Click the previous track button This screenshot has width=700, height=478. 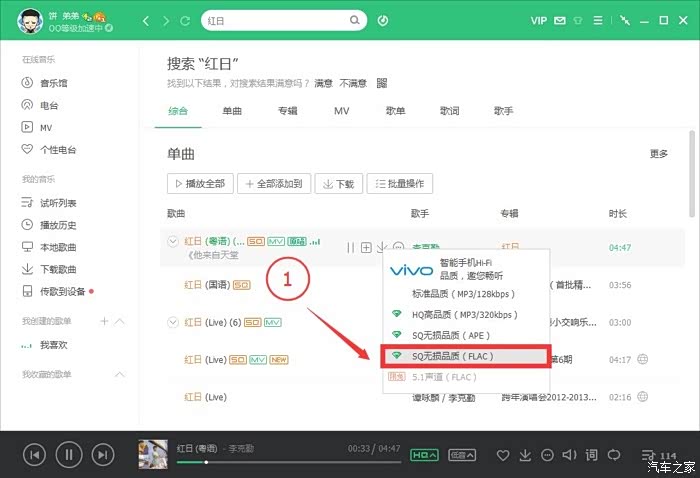pos(34,455)
